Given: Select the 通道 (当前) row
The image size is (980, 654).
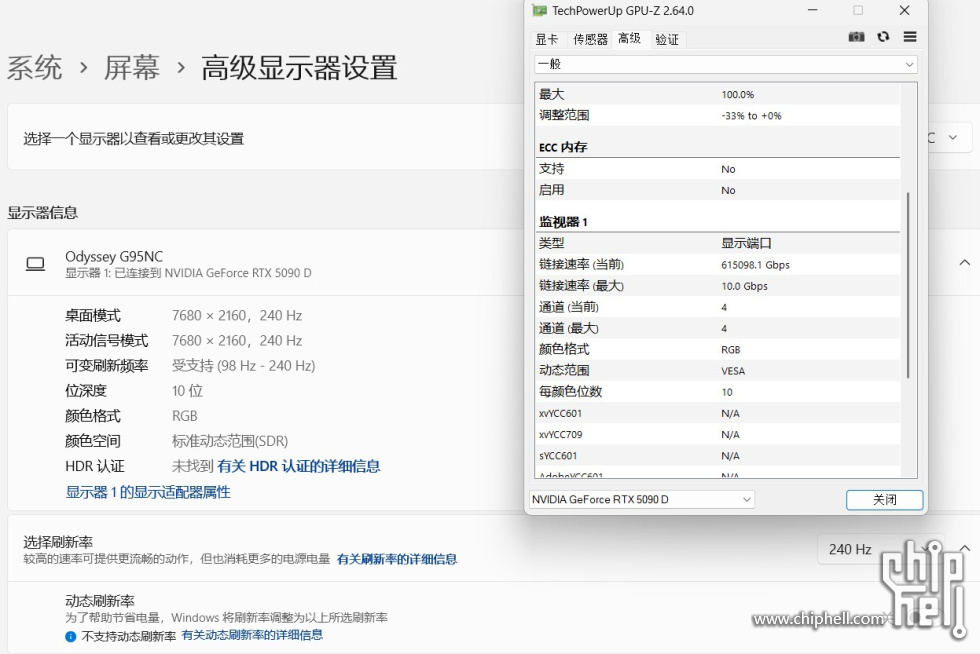Looking at the screenshot, I should pos(718,307).
